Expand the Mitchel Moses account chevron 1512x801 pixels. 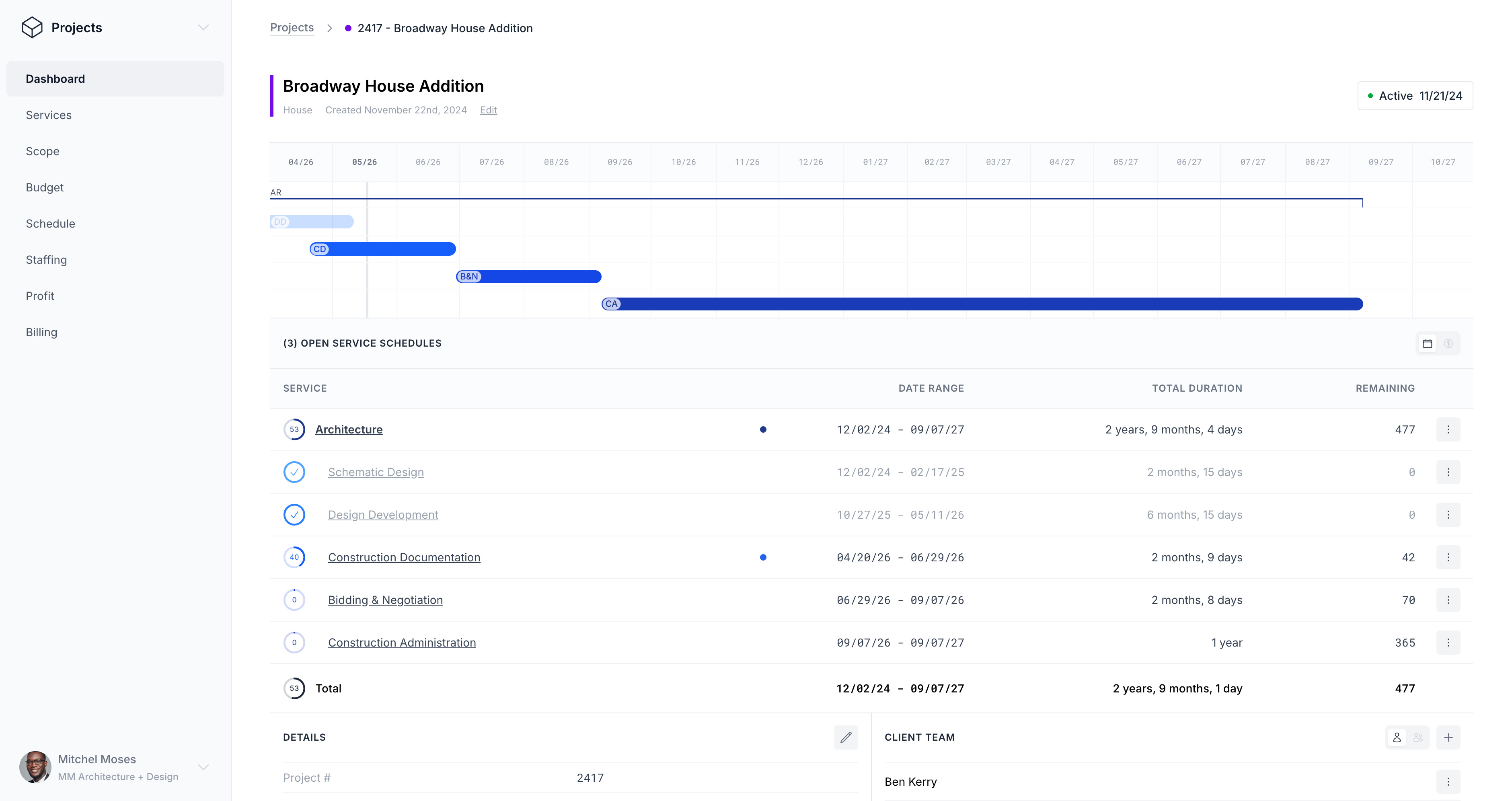coord(203,767)
